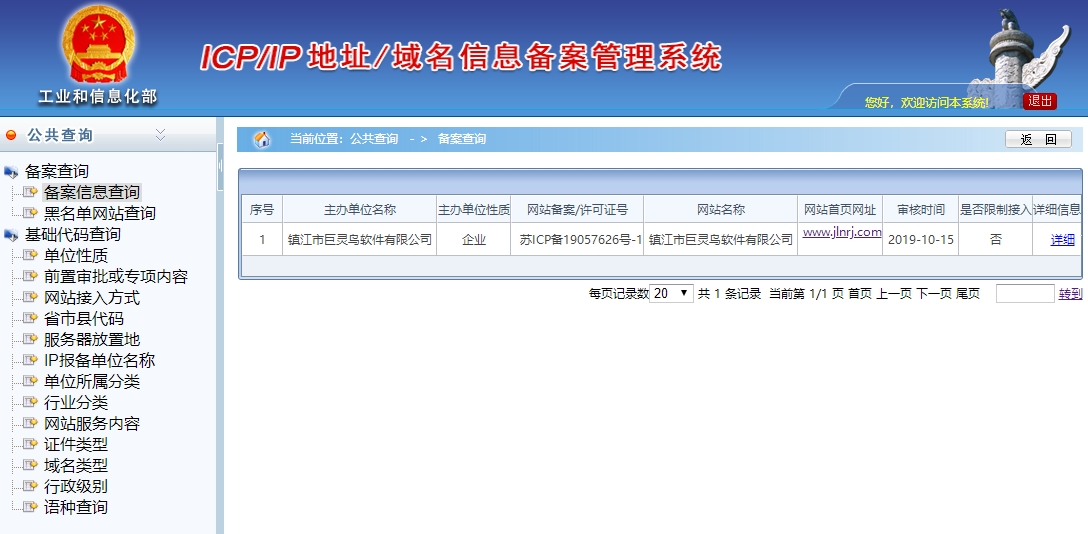
Task: Open 备案信息查询 in the sidebar
Action: point(91,192)
